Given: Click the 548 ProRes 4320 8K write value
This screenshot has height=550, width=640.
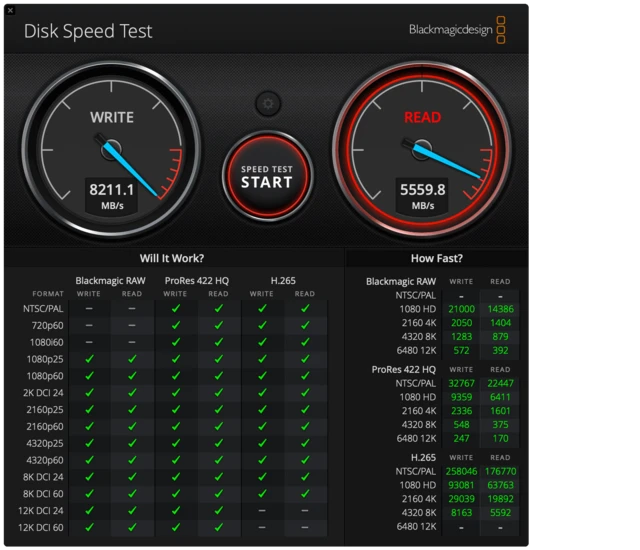Looking at the screenshot, I should coord(462,425).
